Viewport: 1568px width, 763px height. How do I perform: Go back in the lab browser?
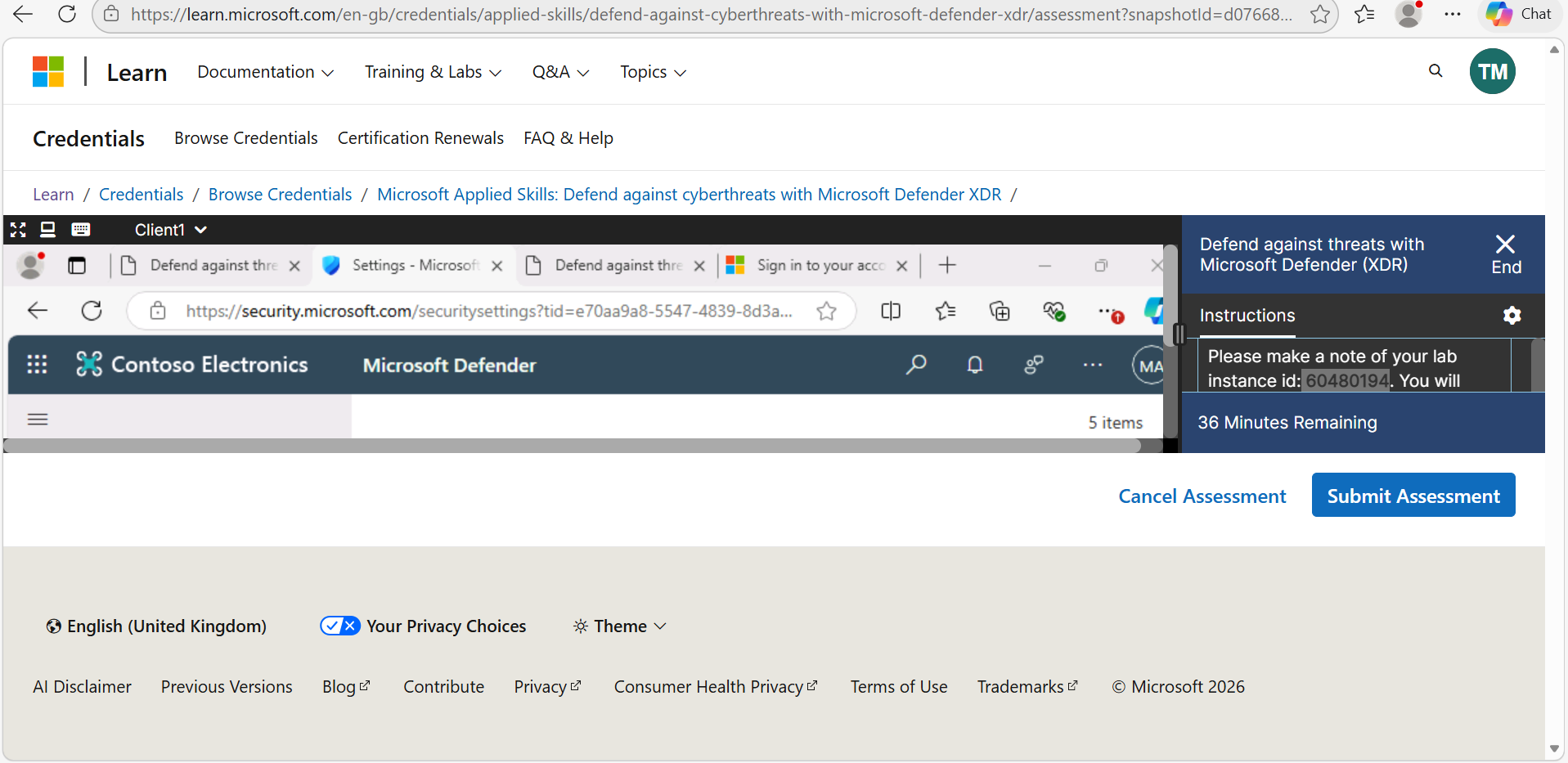point(38,311)
